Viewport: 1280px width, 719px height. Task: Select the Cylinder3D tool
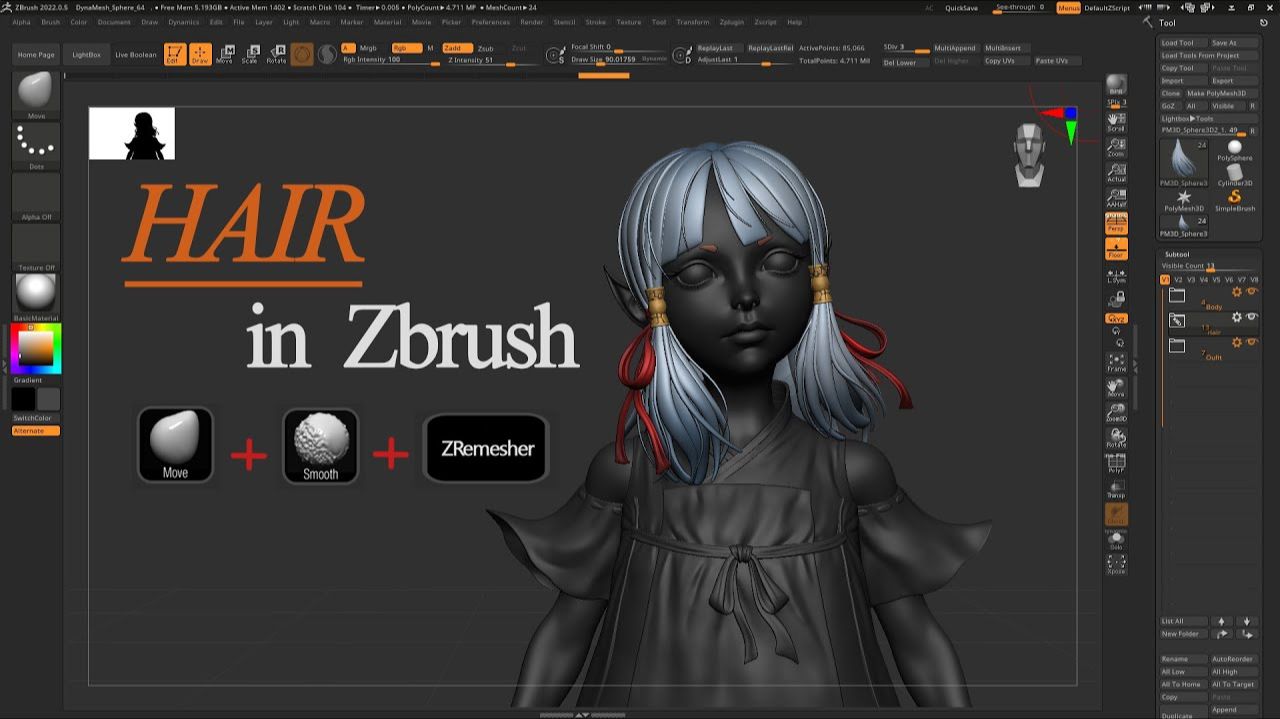tap(1234, 175)
